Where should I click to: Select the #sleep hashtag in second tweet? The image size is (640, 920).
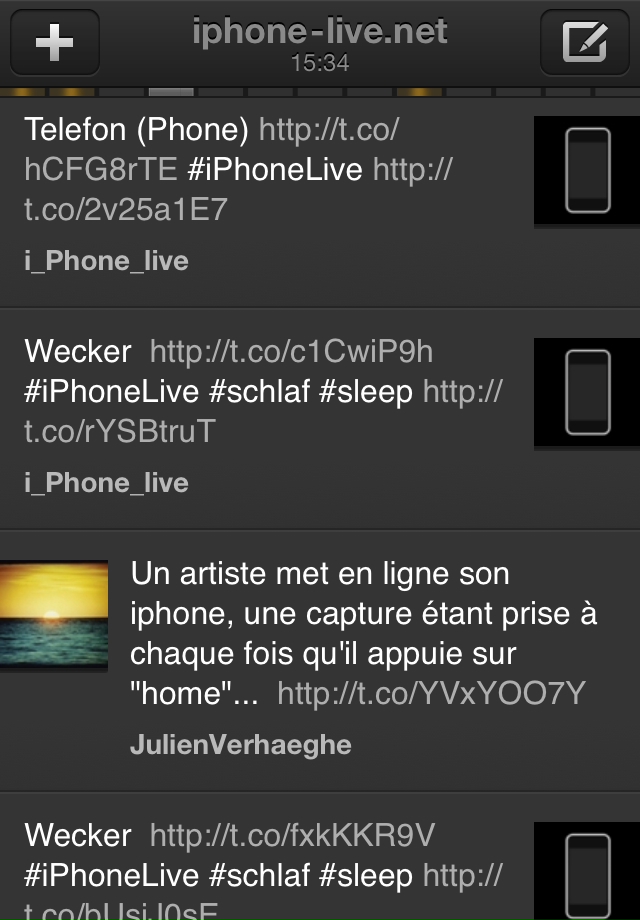pyautogui.click(x=365, y=391)
